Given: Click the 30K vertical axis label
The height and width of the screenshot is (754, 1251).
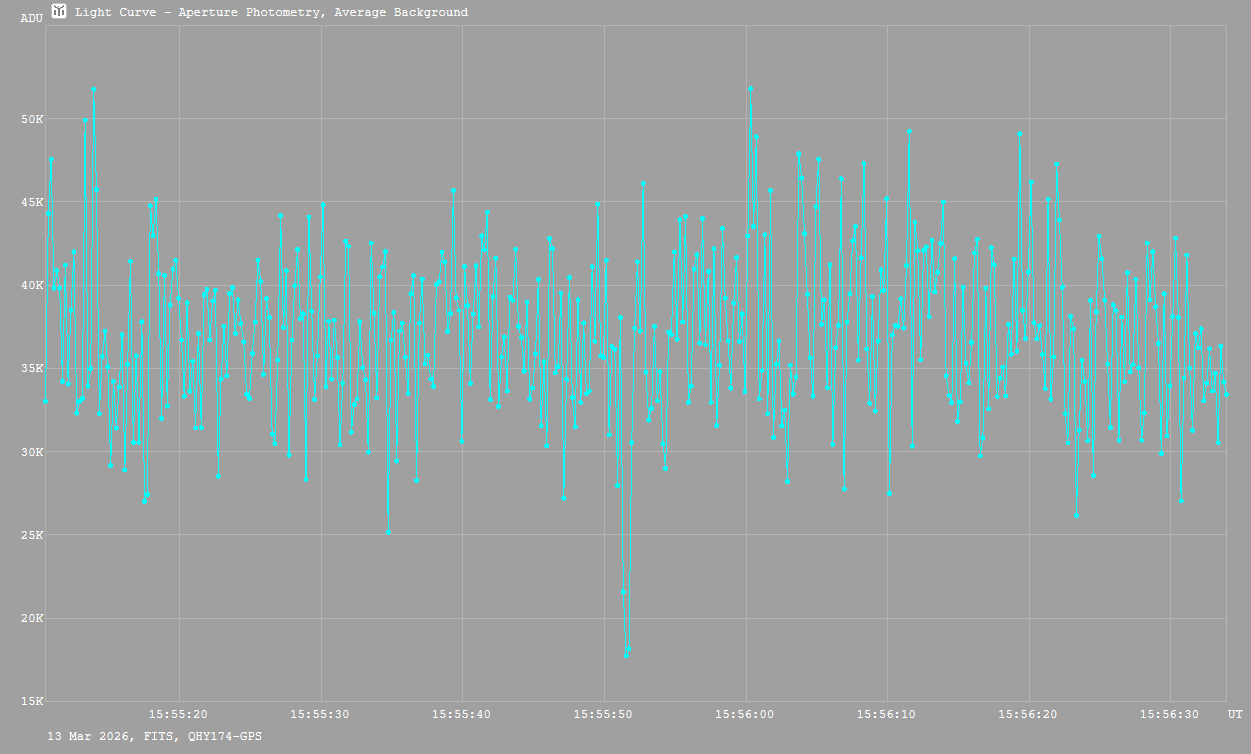Looking at the screenshot, I should point(32,451).
